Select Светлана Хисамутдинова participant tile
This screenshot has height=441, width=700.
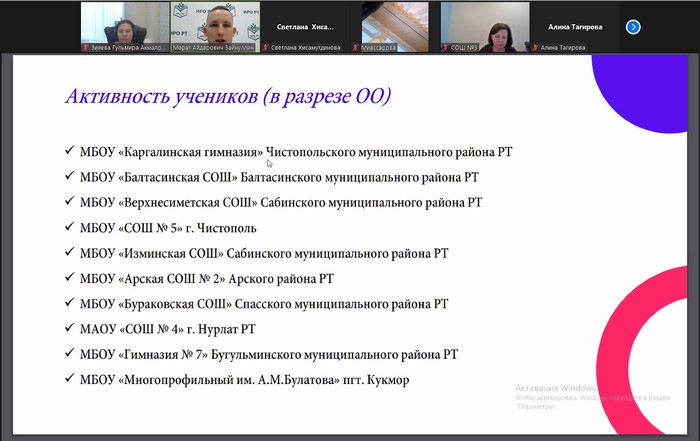[305, 27]
